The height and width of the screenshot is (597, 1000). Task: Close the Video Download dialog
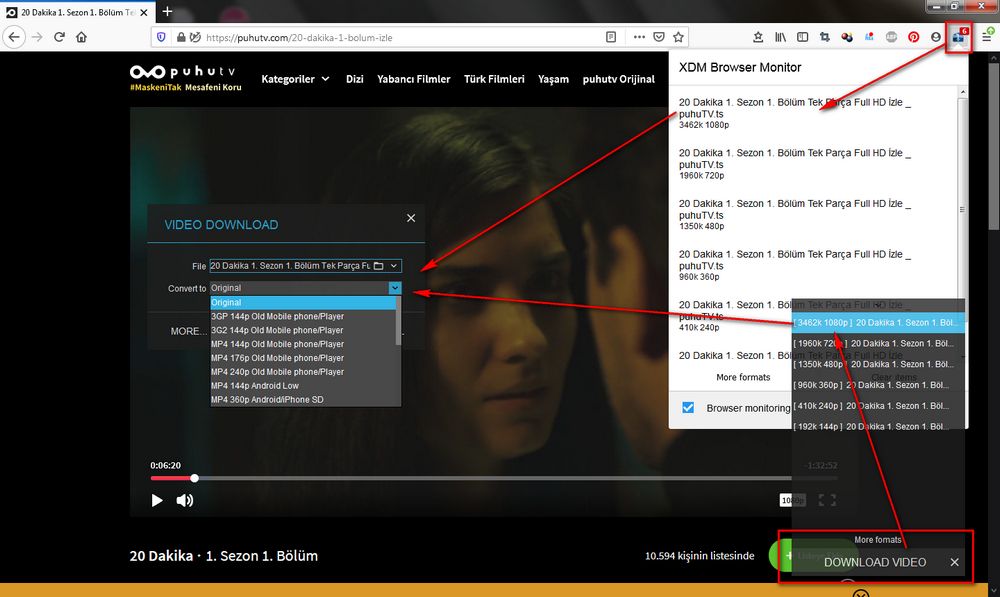pos(411,218)
